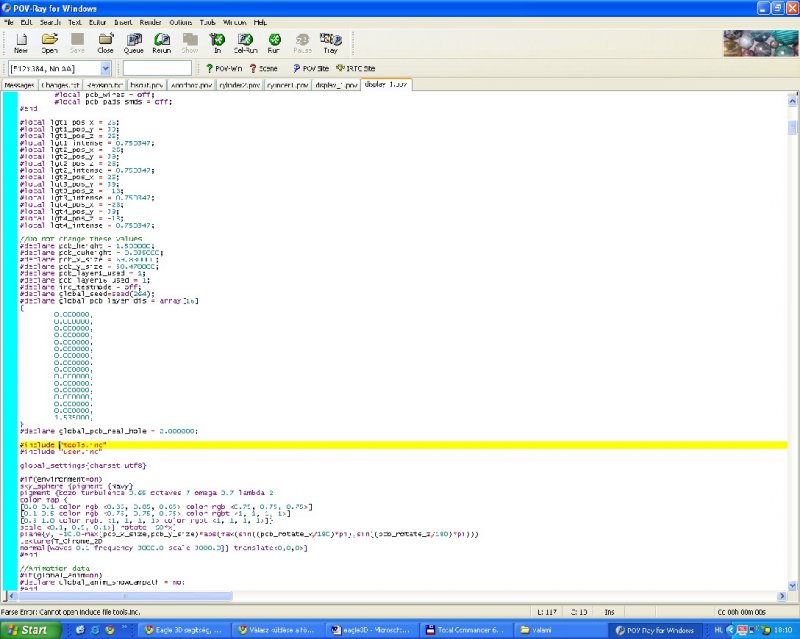Select the POV-Ray for Windows taskbar button
Image resolution: width=800 pixels, height=639 pixels.
pos(655,630)
